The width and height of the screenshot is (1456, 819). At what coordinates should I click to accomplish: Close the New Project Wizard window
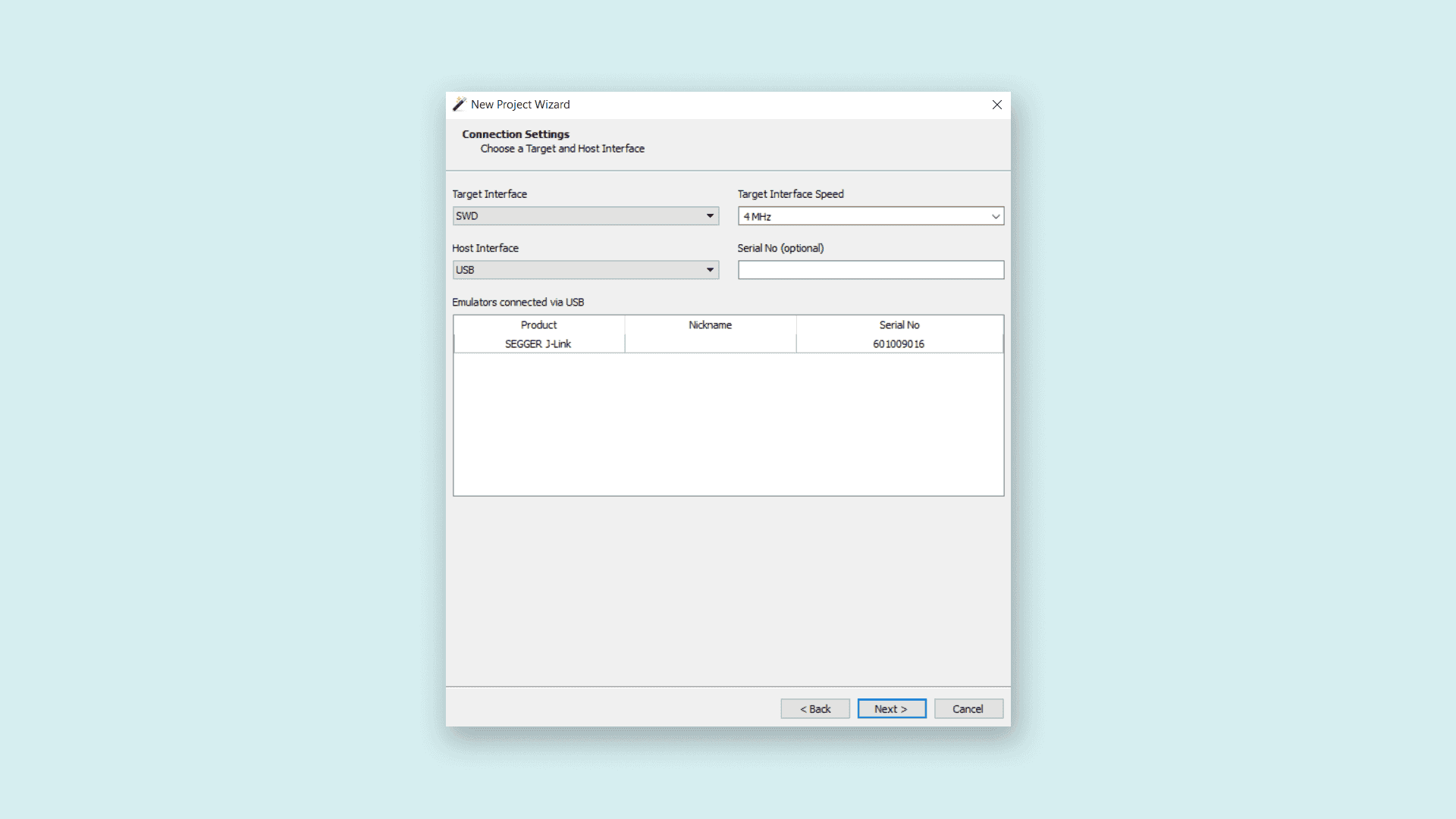click(x=996, y=105)
